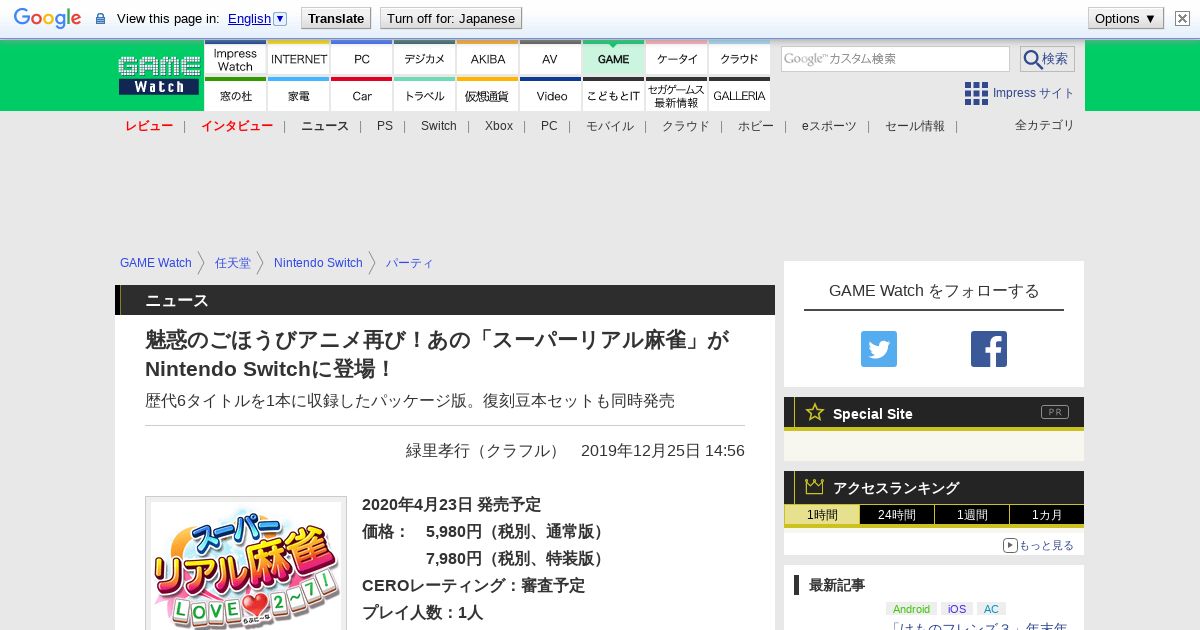Click Nintendo Switch breadcrumb link
The height and width of the screenshot is (630, 1200).
point(318,263)
